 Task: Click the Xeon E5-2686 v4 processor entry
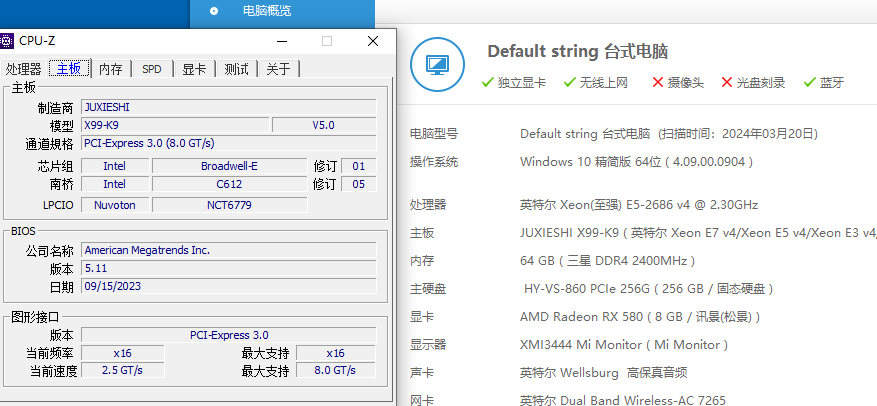coord(639,205)
